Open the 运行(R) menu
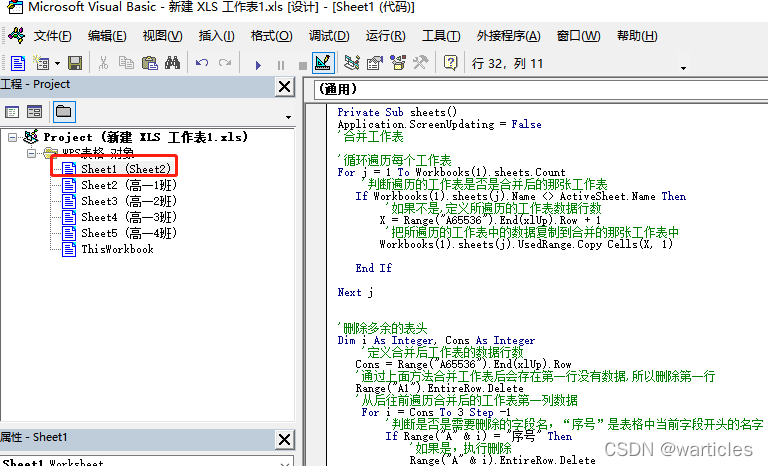 coord(385,36)
